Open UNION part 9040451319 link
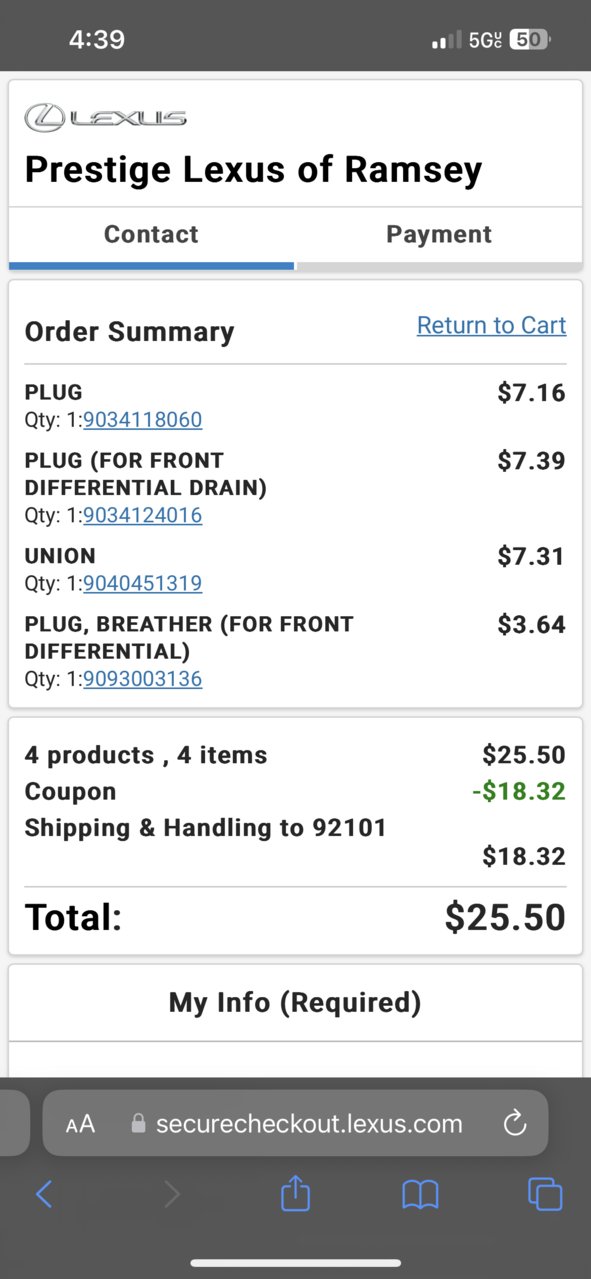Screen dimensions: 591x1279 tap(143, 583)
